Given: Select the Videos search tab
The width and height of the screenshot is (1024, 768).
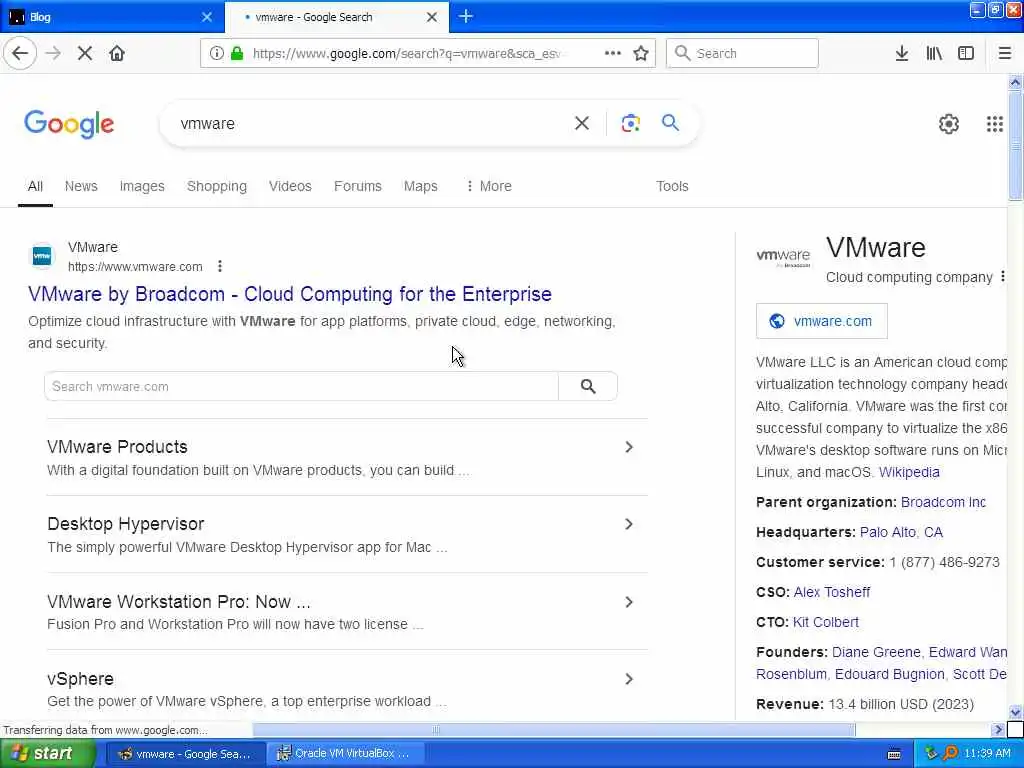Looking at the screenshot, I should [290, 186].
